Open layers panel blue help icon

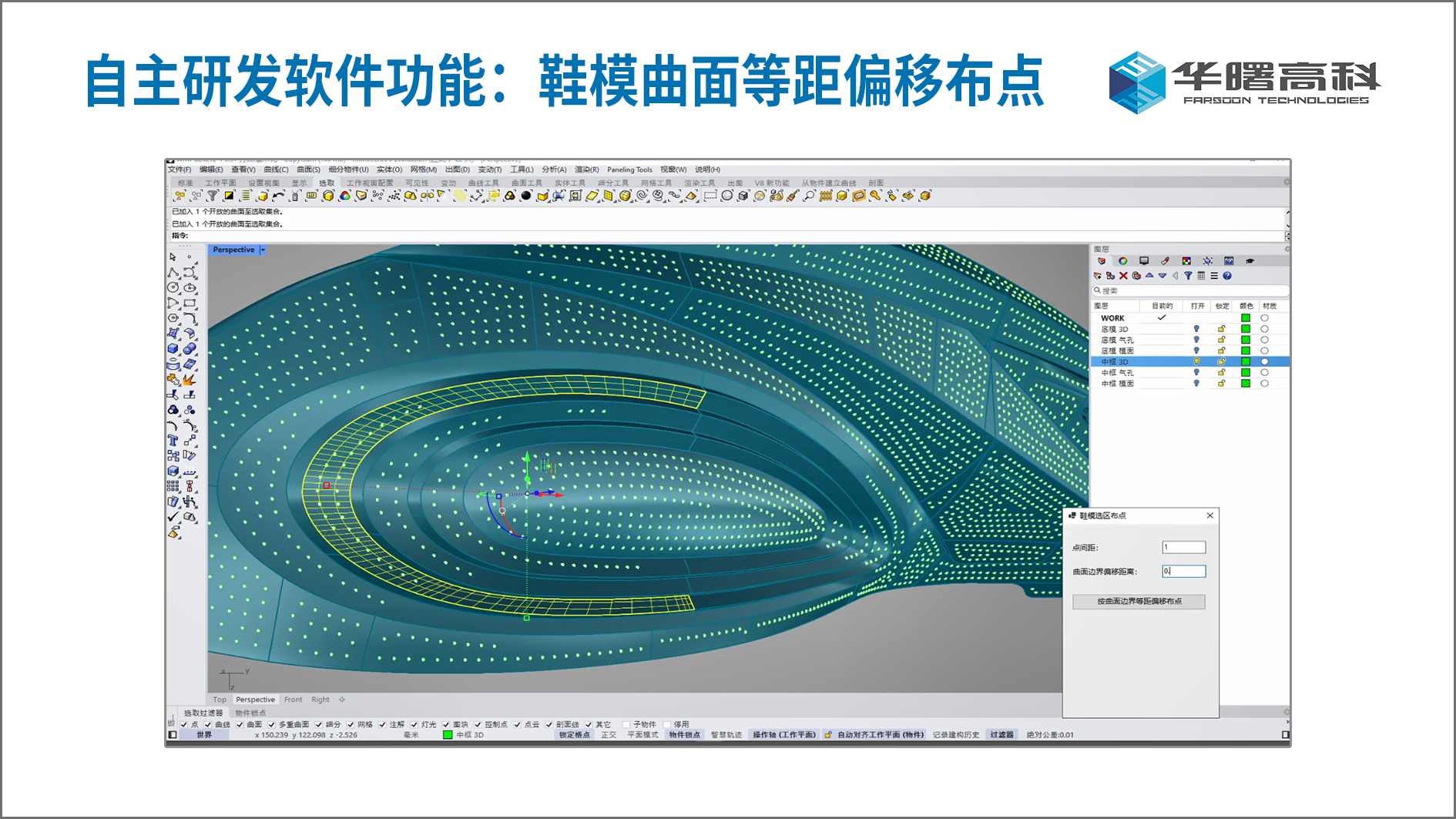point(1227,276)
